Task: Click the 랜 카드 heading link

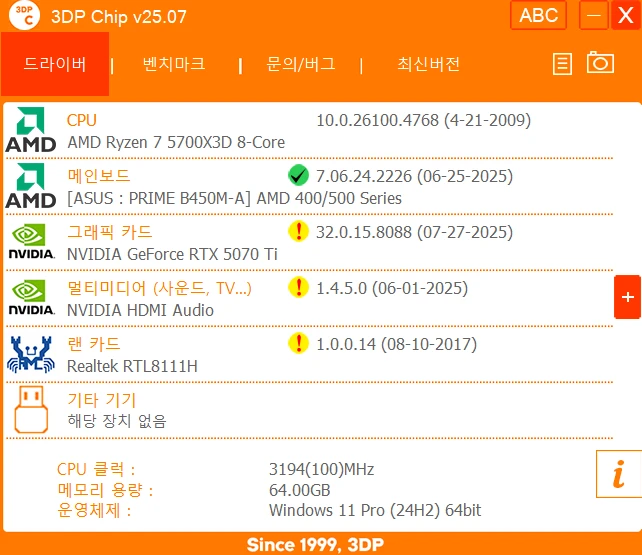Action: coord(94,344)
